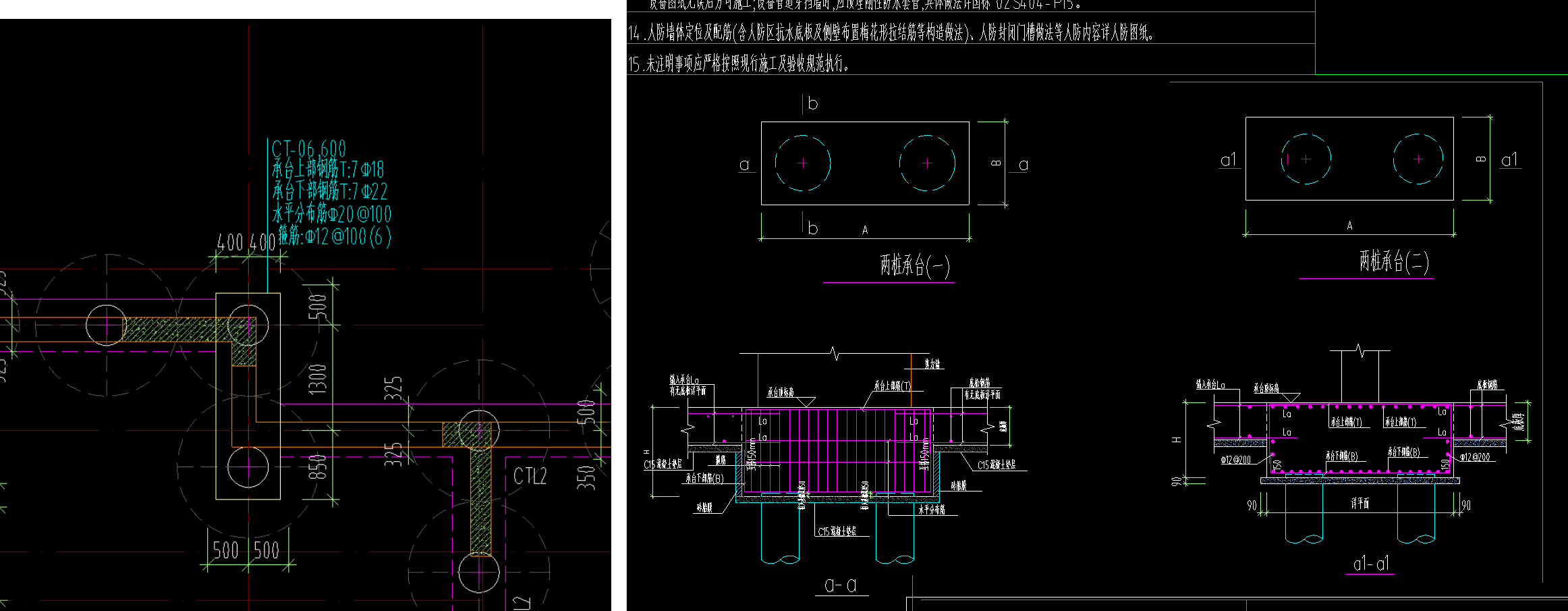Select the cyan "CT-06,600" pile cap label
This screenshot has width=1568, height=611.
click(308, 149)
